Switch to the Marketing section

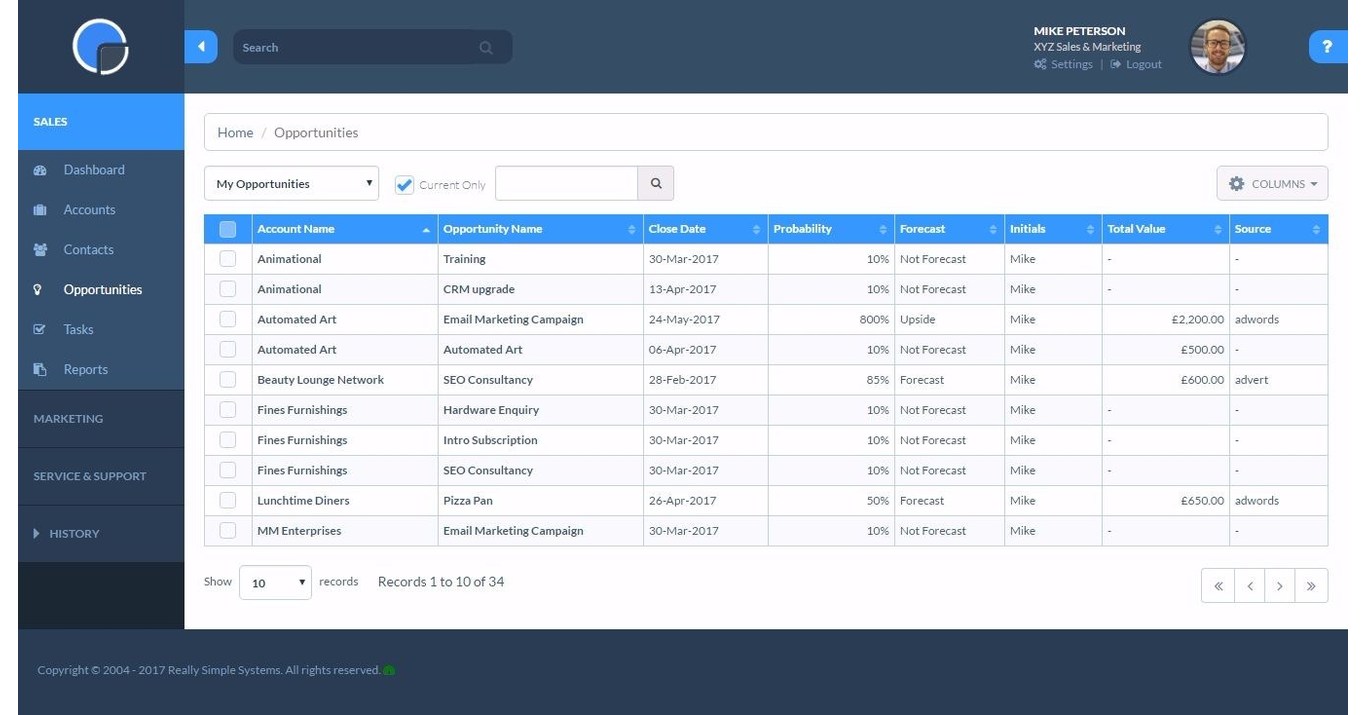68,418
